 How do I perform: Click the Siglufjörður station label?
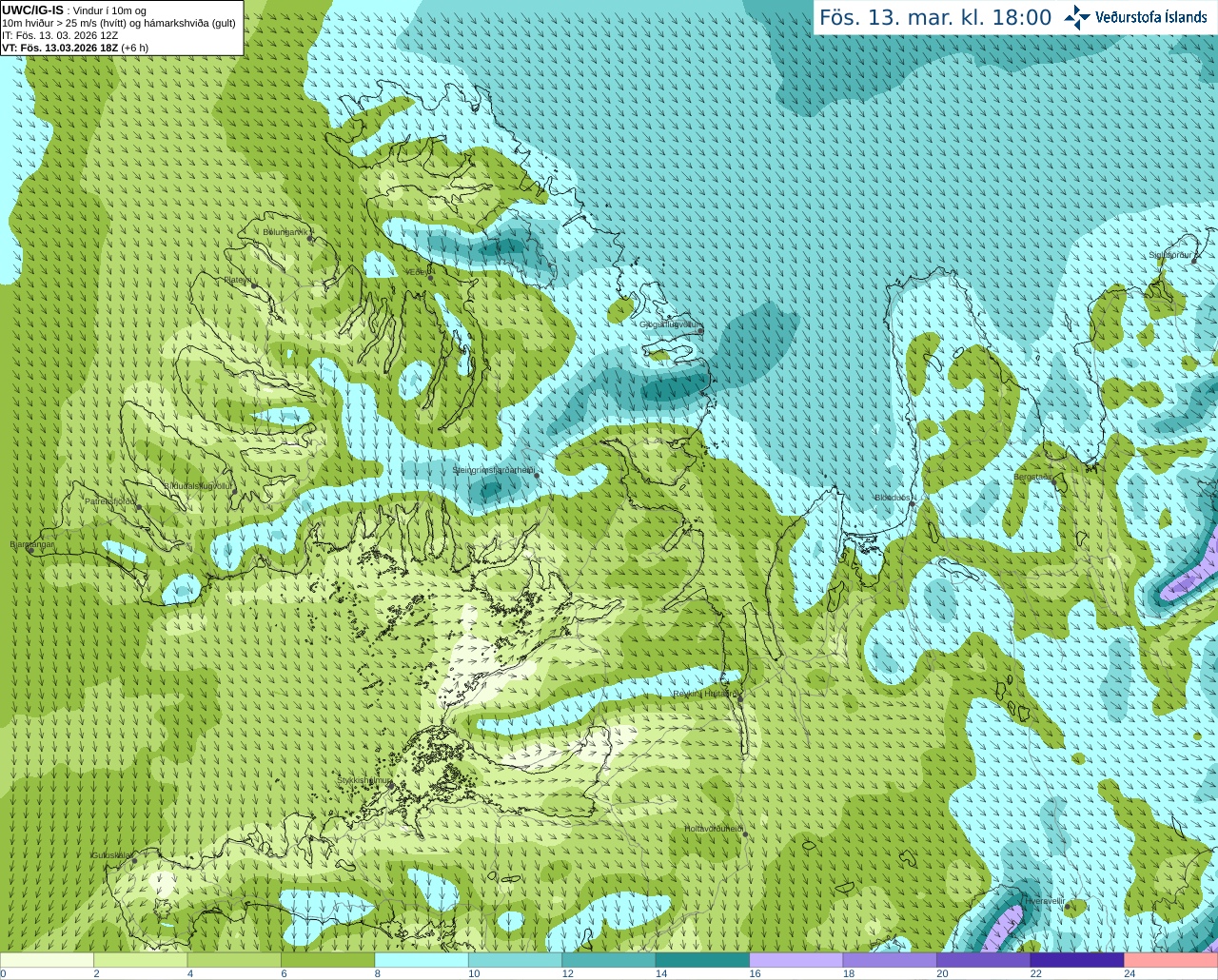1169,255
